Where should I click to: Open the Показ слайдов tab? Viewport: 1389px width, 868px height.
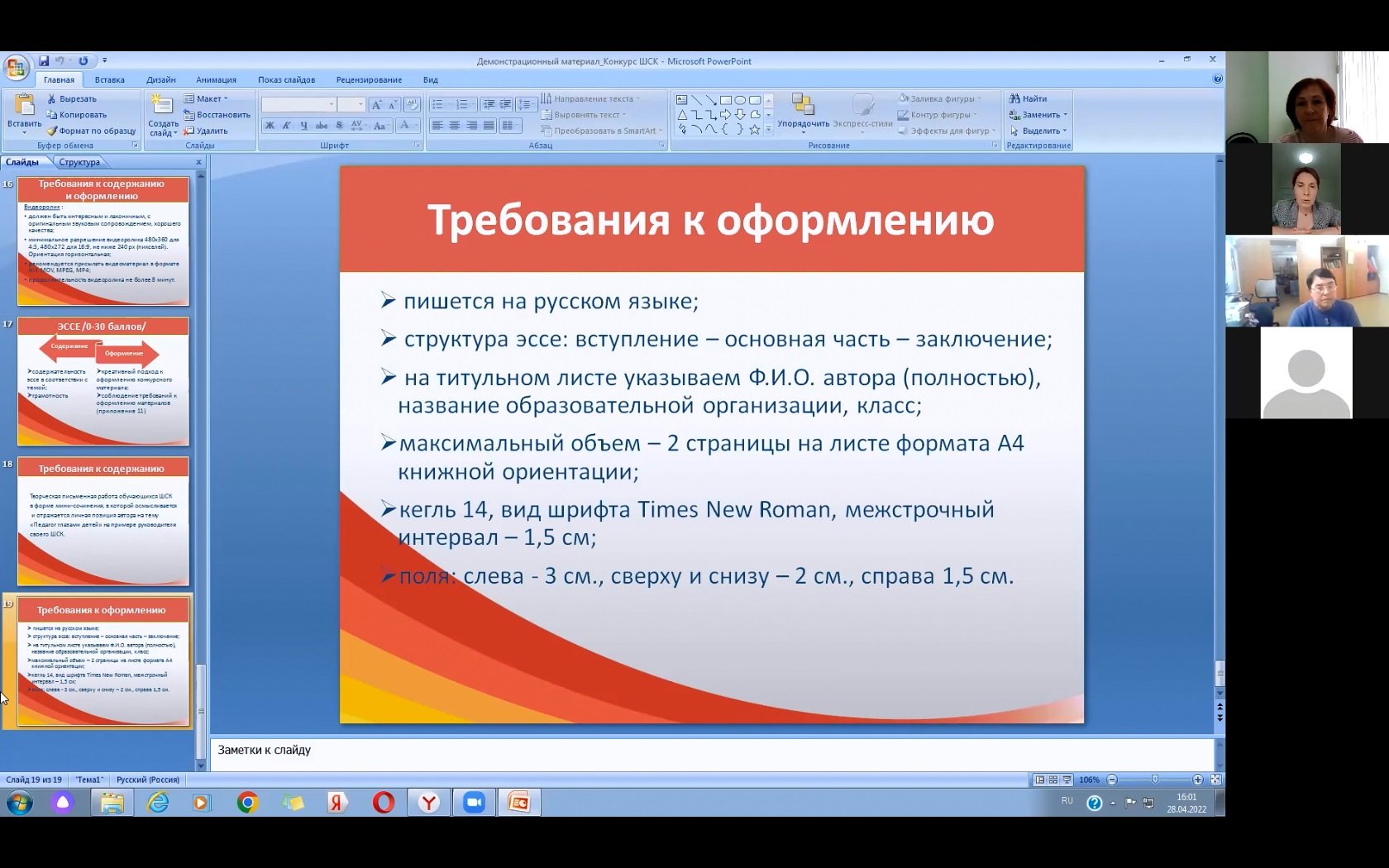pyautogui.click(x=286, y=80)
